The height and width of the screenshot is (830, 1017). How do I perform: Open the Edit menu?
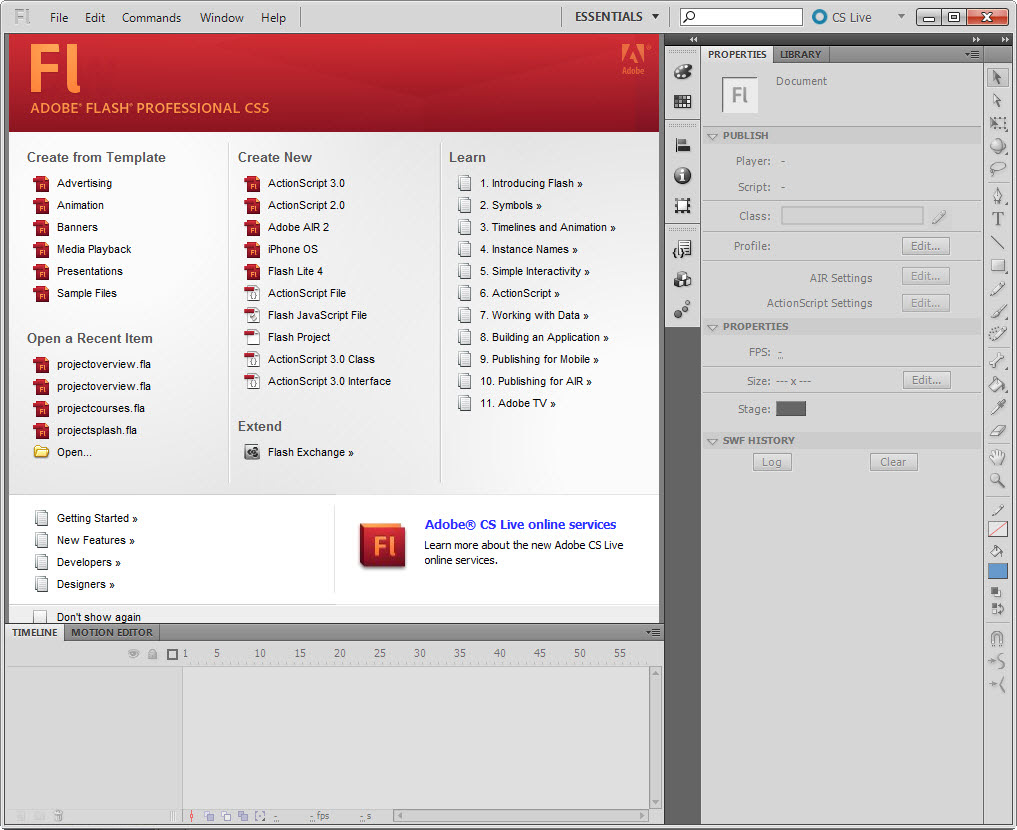pyautogui.click(x=95, y=18)
